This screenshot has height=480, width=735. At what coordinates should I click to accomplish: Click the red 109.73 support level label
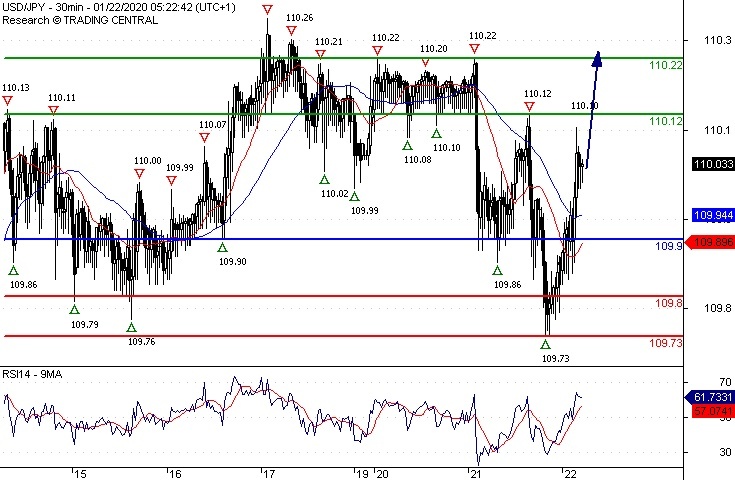[666, 343]
